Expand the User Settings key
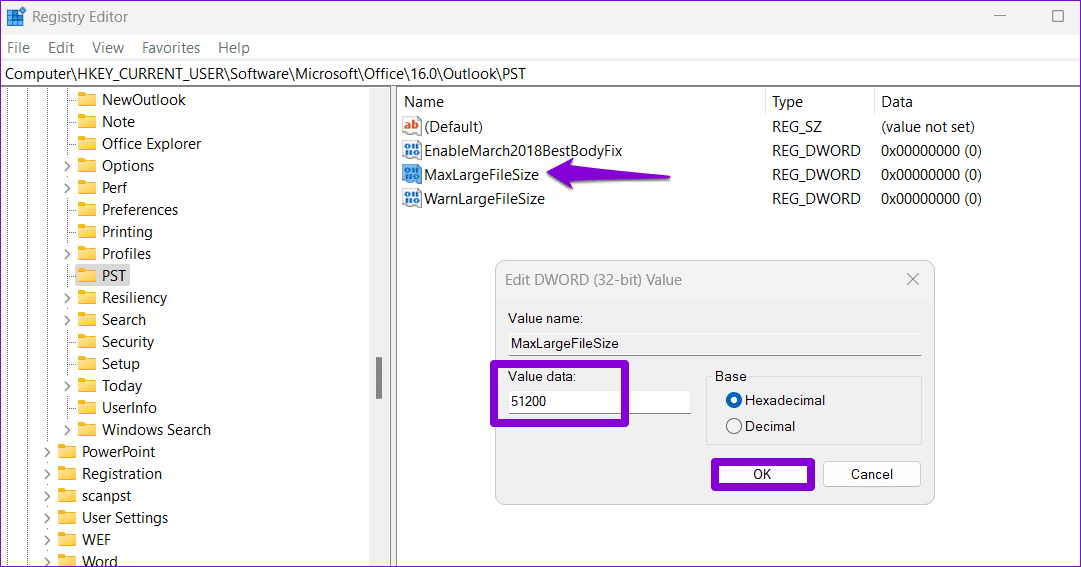1081x567 pixels. point(47,519)
